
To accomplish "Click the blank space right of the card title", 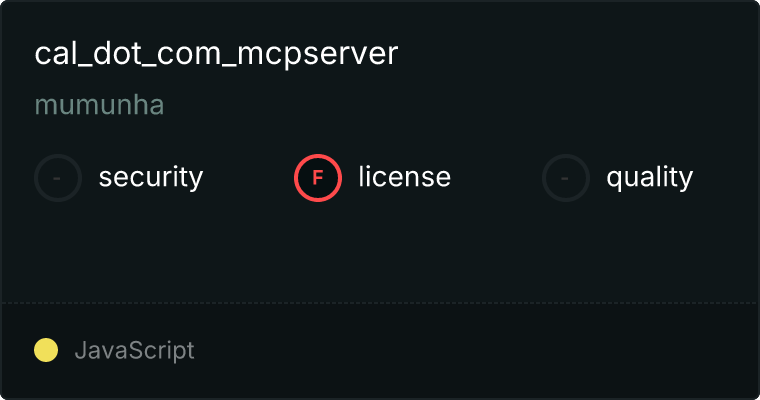I will [x=577, y=53].
